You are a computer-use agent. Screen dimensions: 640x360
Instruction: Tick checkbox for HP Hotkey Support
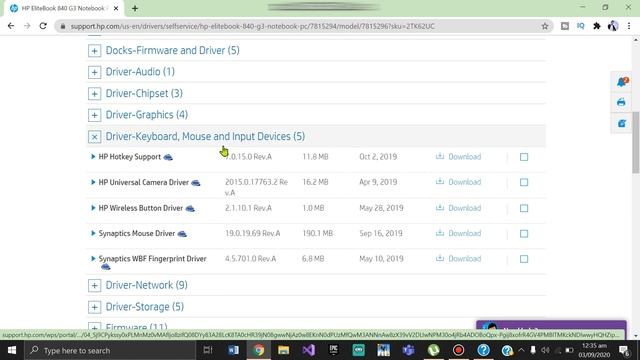pyautogui.click(x=524, y=157)
